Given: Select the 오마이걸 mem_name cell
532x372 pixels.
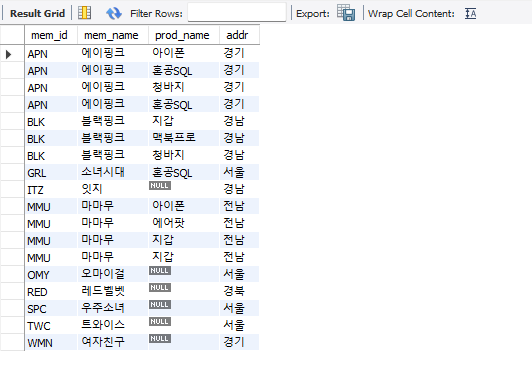Looking at the screenshot, I should [113, 274].
